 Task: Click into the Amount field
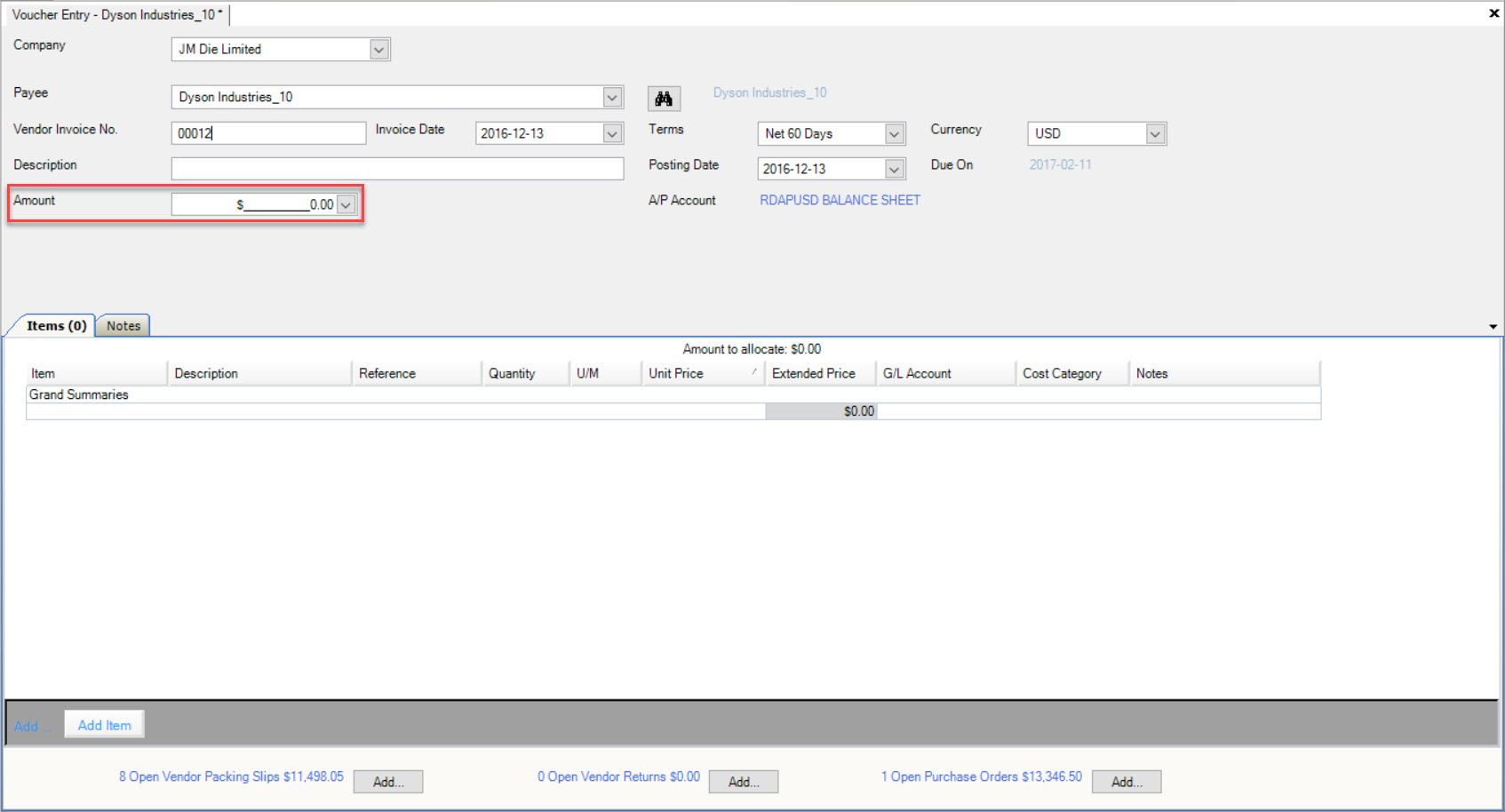click(x=254, y=204)
